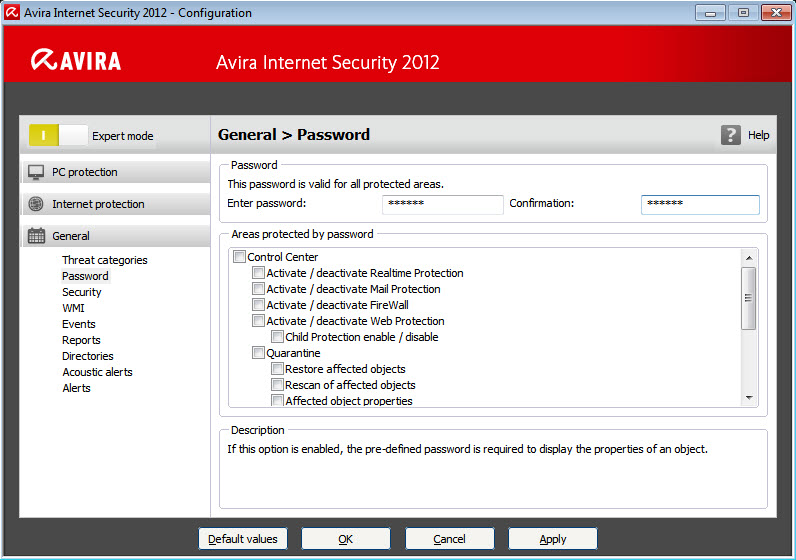
Task: Click the Default values button
Action: (243, 539)
